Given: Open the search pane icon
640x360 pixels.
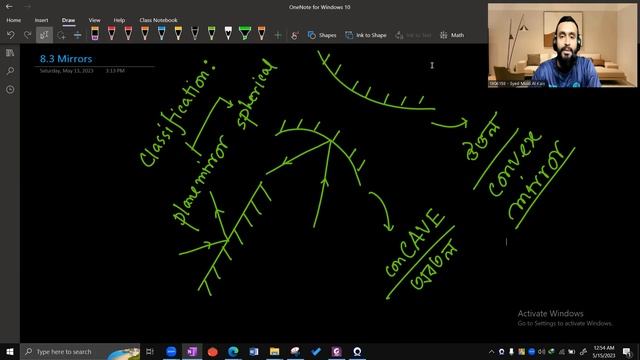Looking at the screenshot, I should click(x=10, y=71).
